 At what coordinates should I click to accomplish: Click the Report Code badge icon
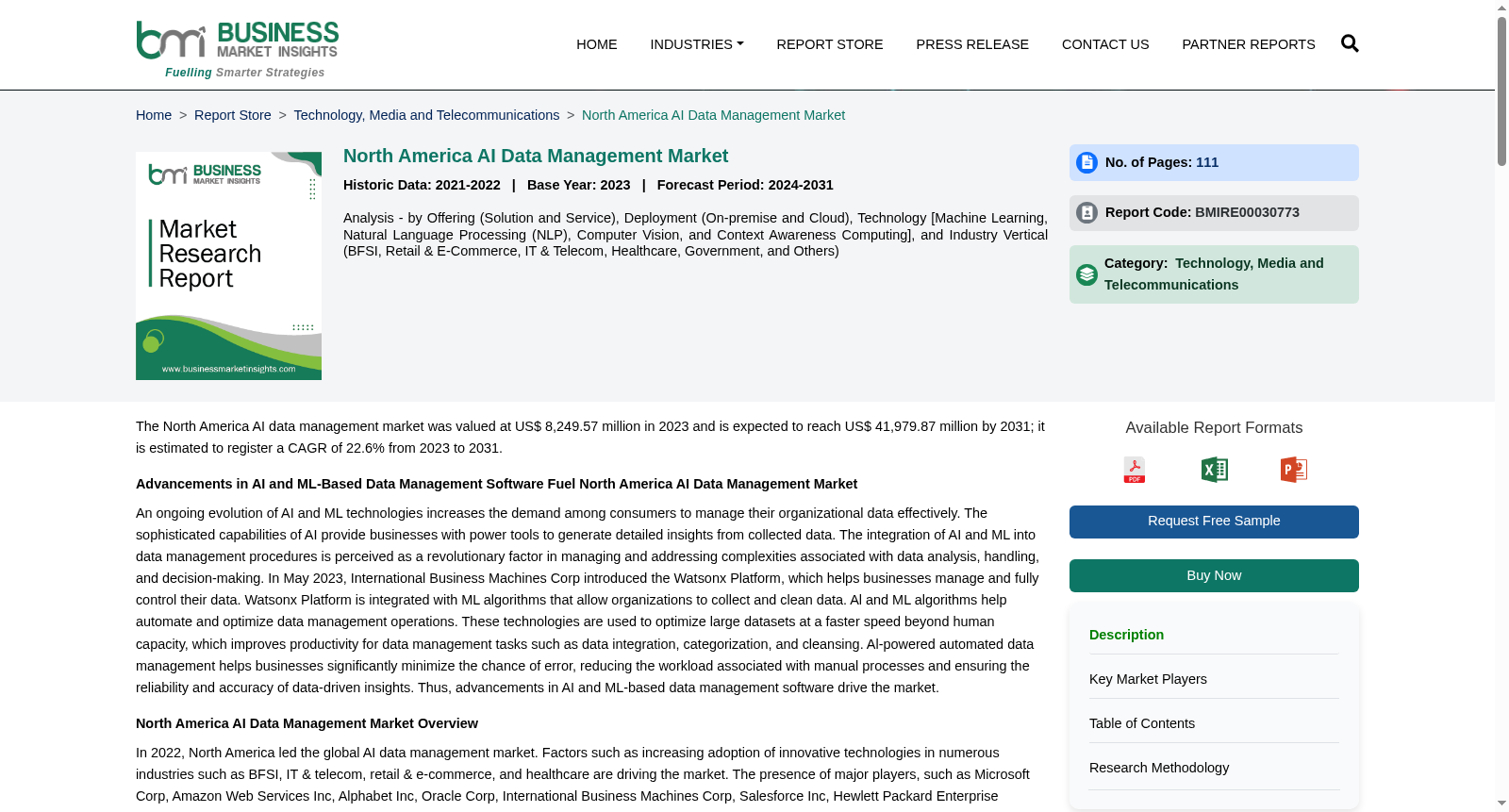1086,213
